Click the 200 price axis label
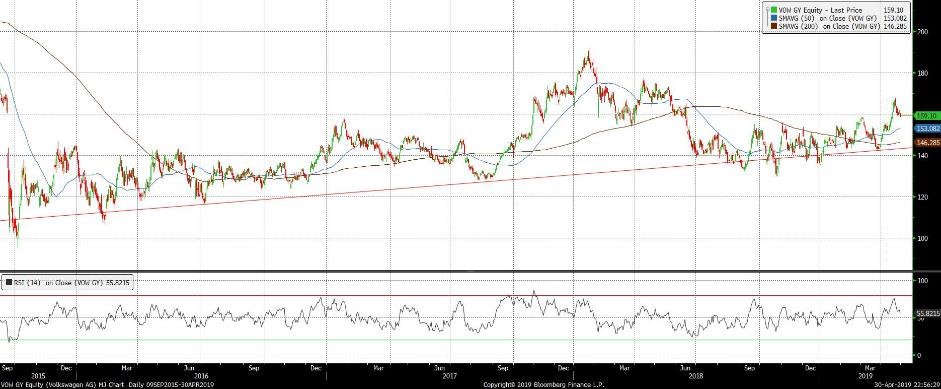This screenshot has width=941, height=389. click(x=922, y=32)
